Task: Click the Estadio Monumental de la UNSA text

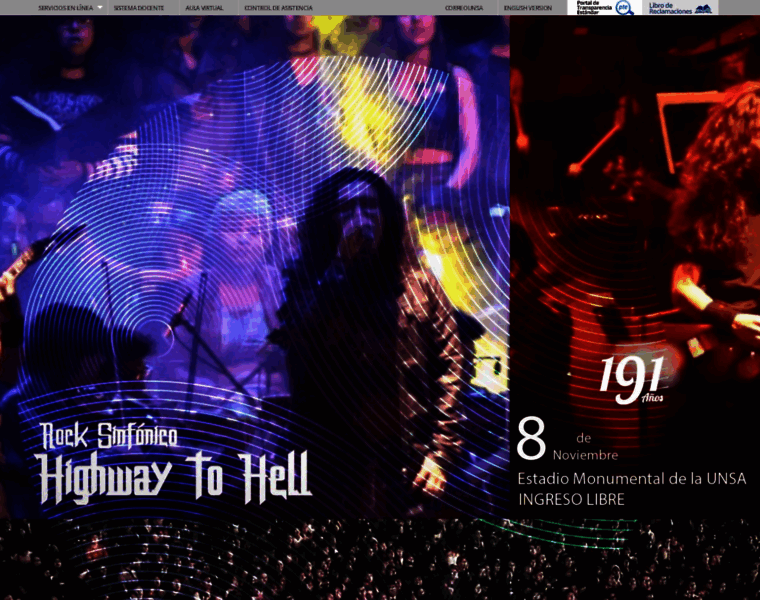Action: point(632,479)
